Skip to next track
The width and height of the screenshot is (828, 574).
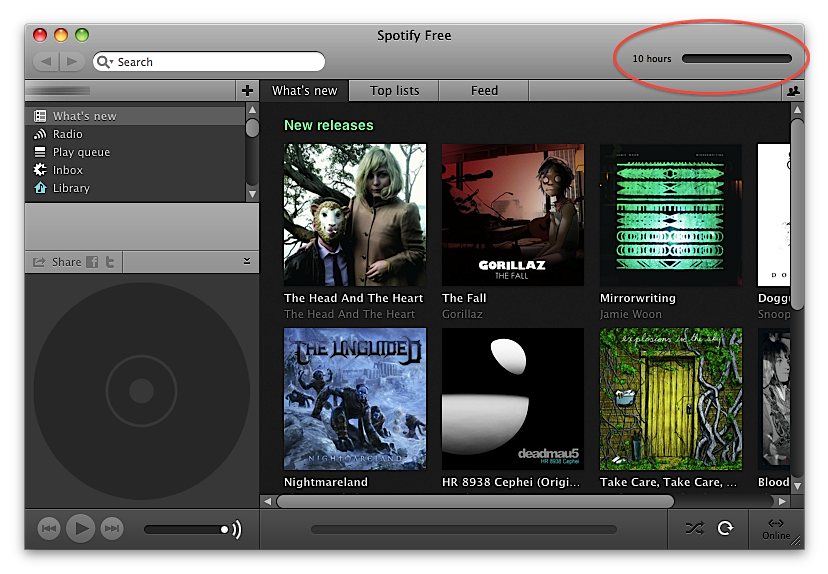click(112, 529)
